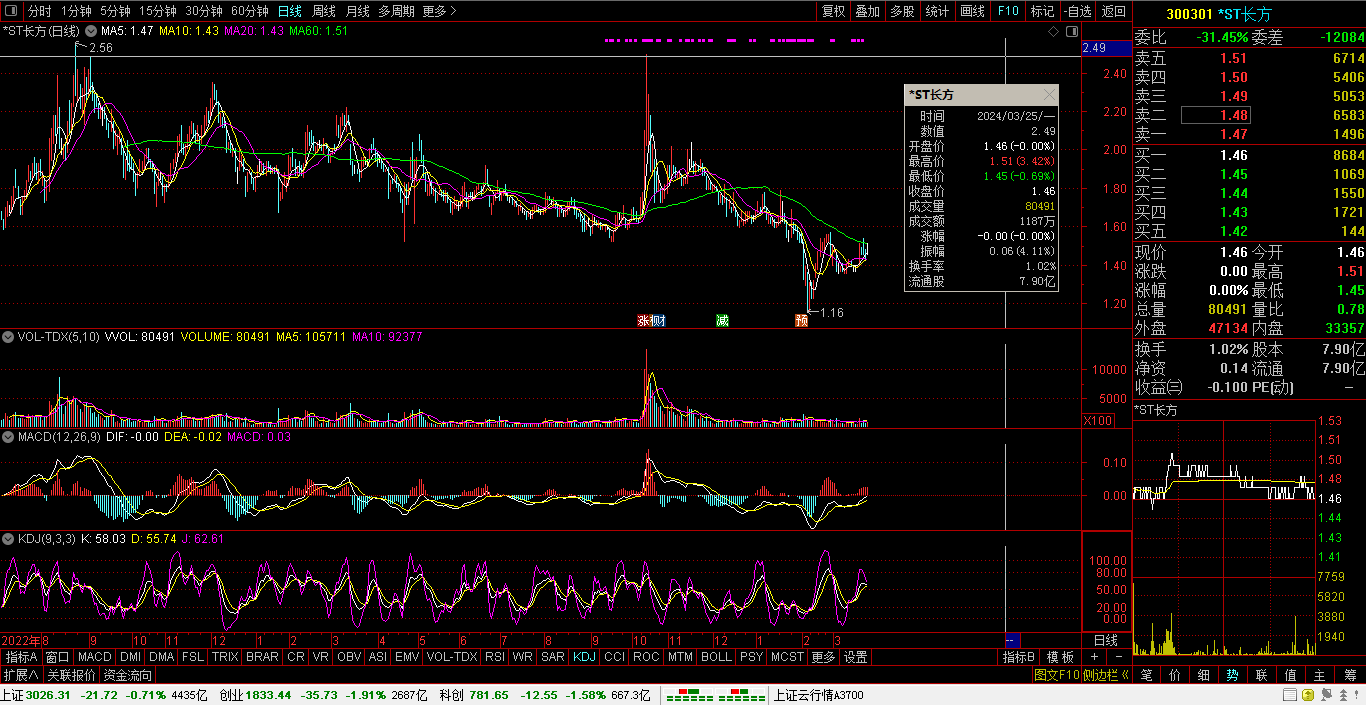1366x705 pixels.
Task: Switch to 指标B tab
Action: click(x=1019, y=657)
